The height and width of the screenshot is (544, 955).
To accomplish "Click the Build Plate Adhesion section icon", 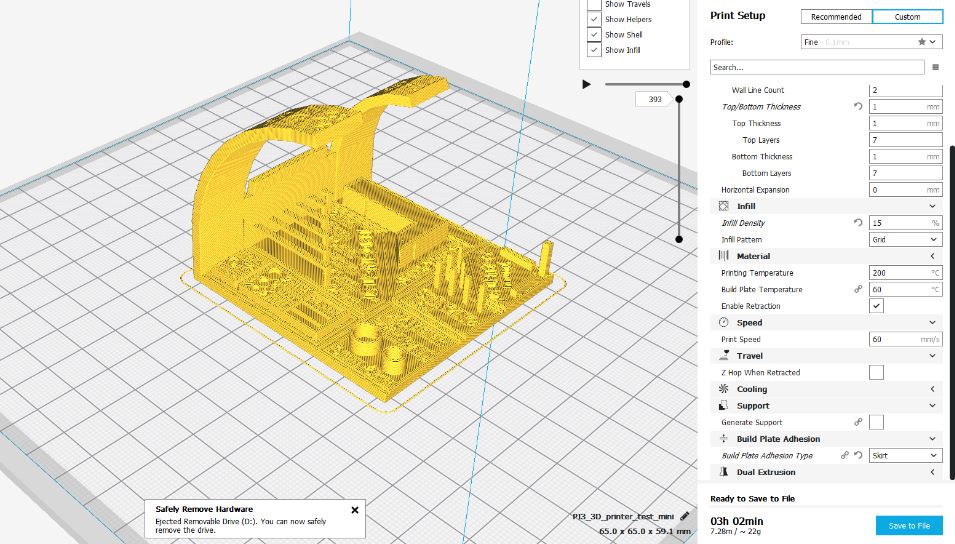I will coord(724,439).
